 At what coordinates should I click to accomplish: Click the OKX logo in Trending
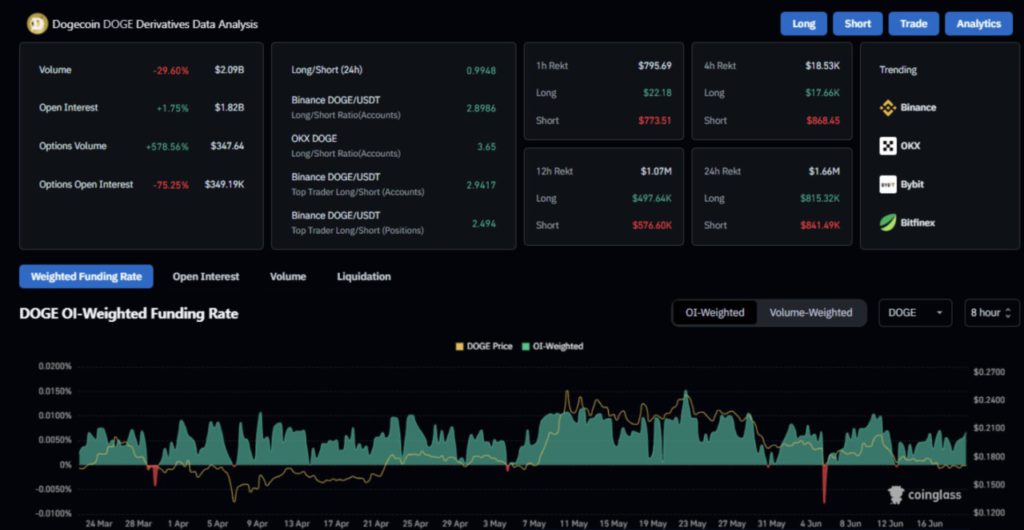point(888,146)
